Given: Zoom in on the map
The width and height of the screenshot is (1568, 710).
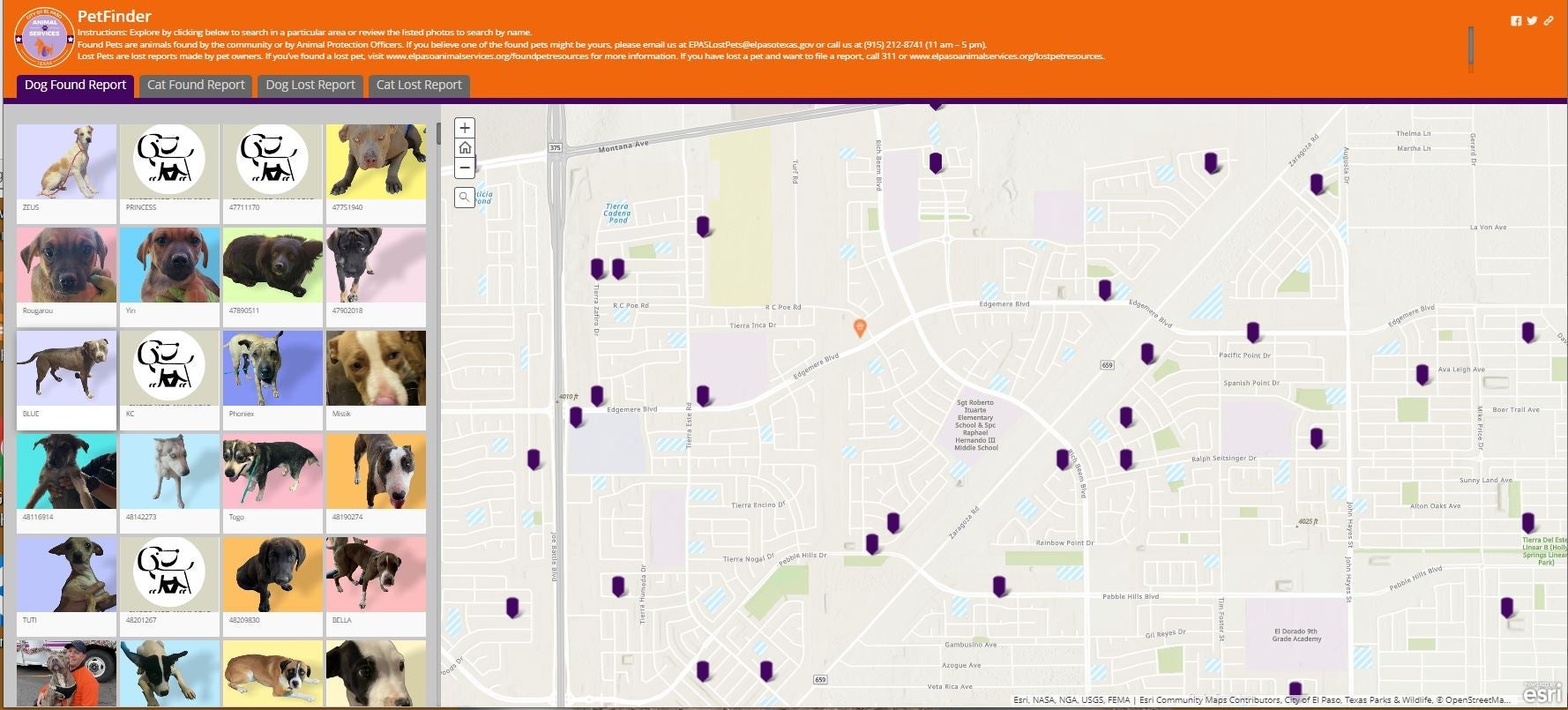Looking at the screenshot, I should pos(465,128).
